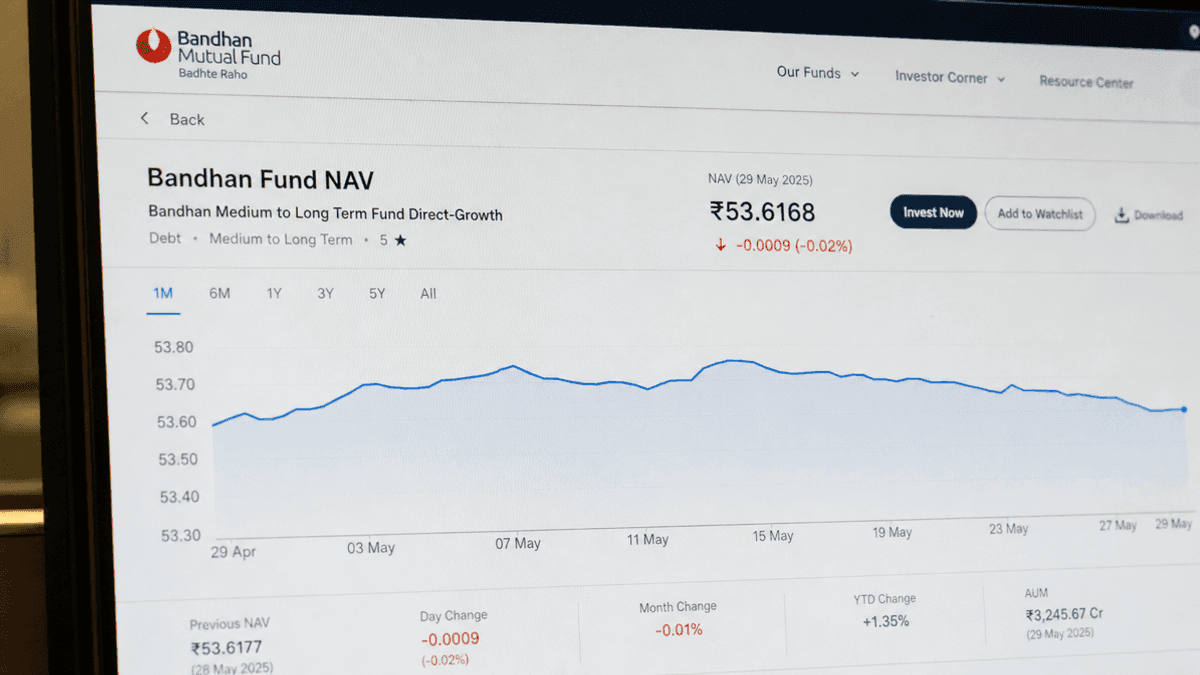
Task: Click the AUM value ₹3,245.67 Cr
Action: tap(1064, 615)
